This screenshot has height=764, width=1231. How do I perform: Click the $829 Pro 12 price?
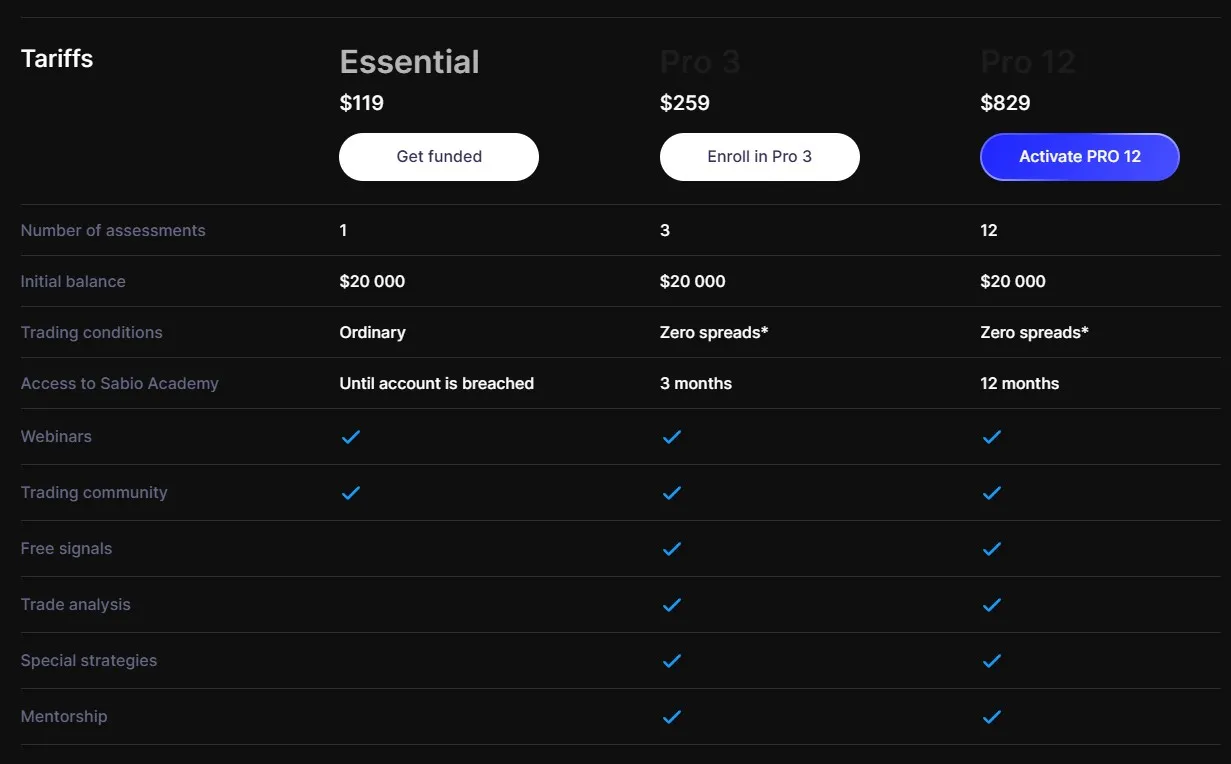click(x=1005, y=103)
